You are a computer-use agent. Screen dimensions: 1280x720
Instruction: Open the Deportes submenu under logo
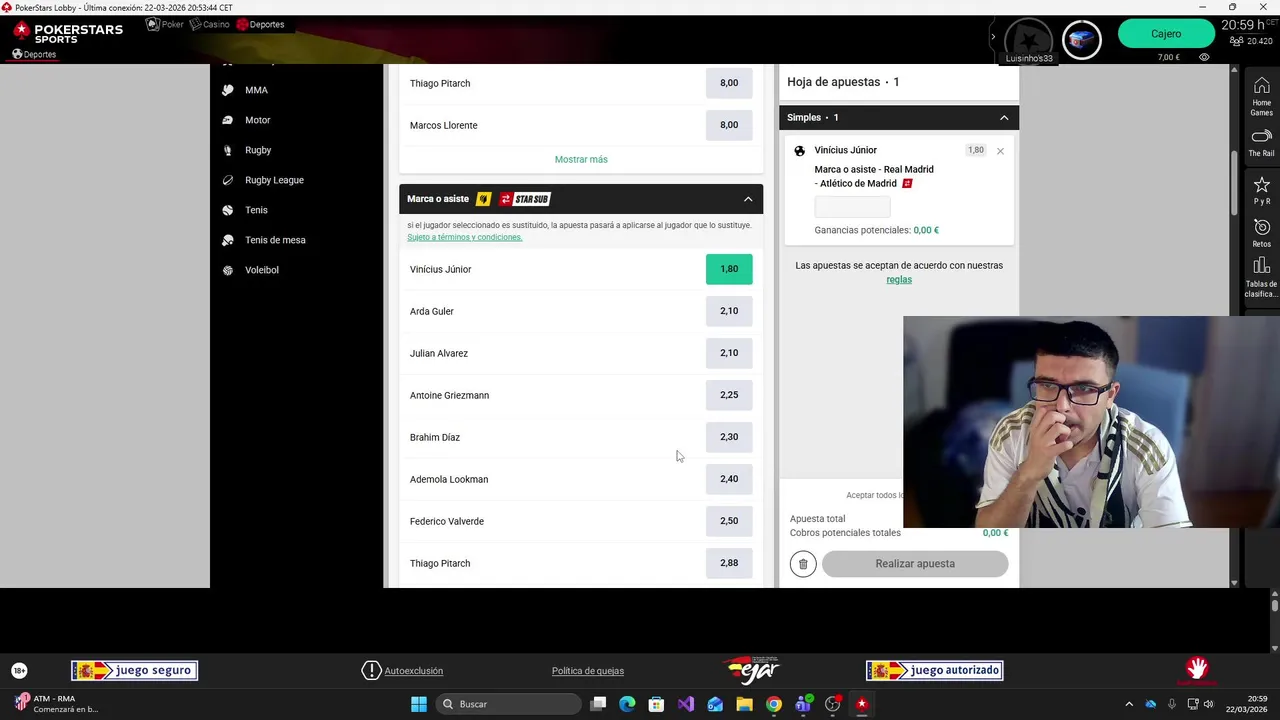tap(34, 55)
